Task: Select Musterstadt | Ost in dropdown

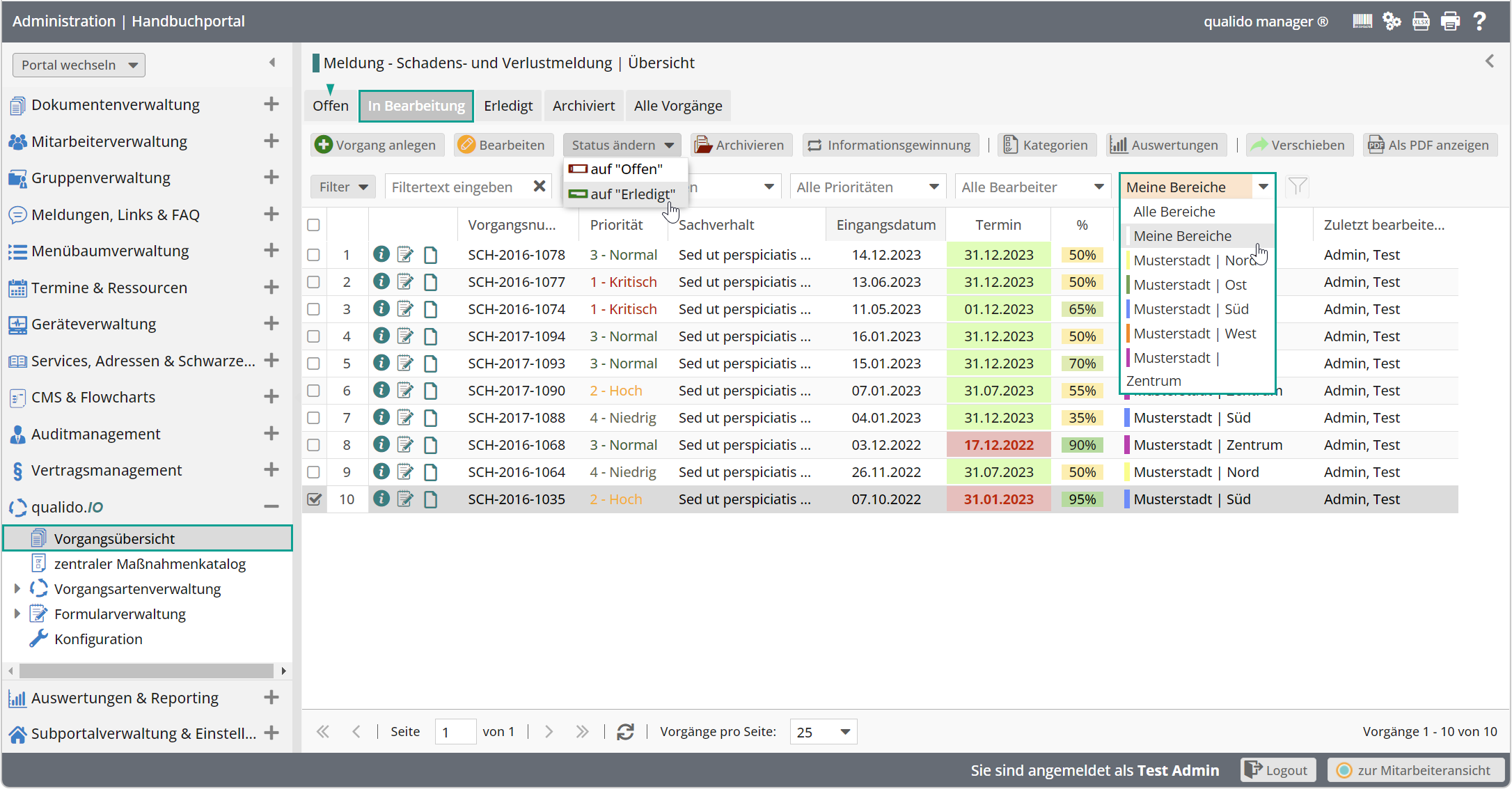Action: pos(1197,285)
